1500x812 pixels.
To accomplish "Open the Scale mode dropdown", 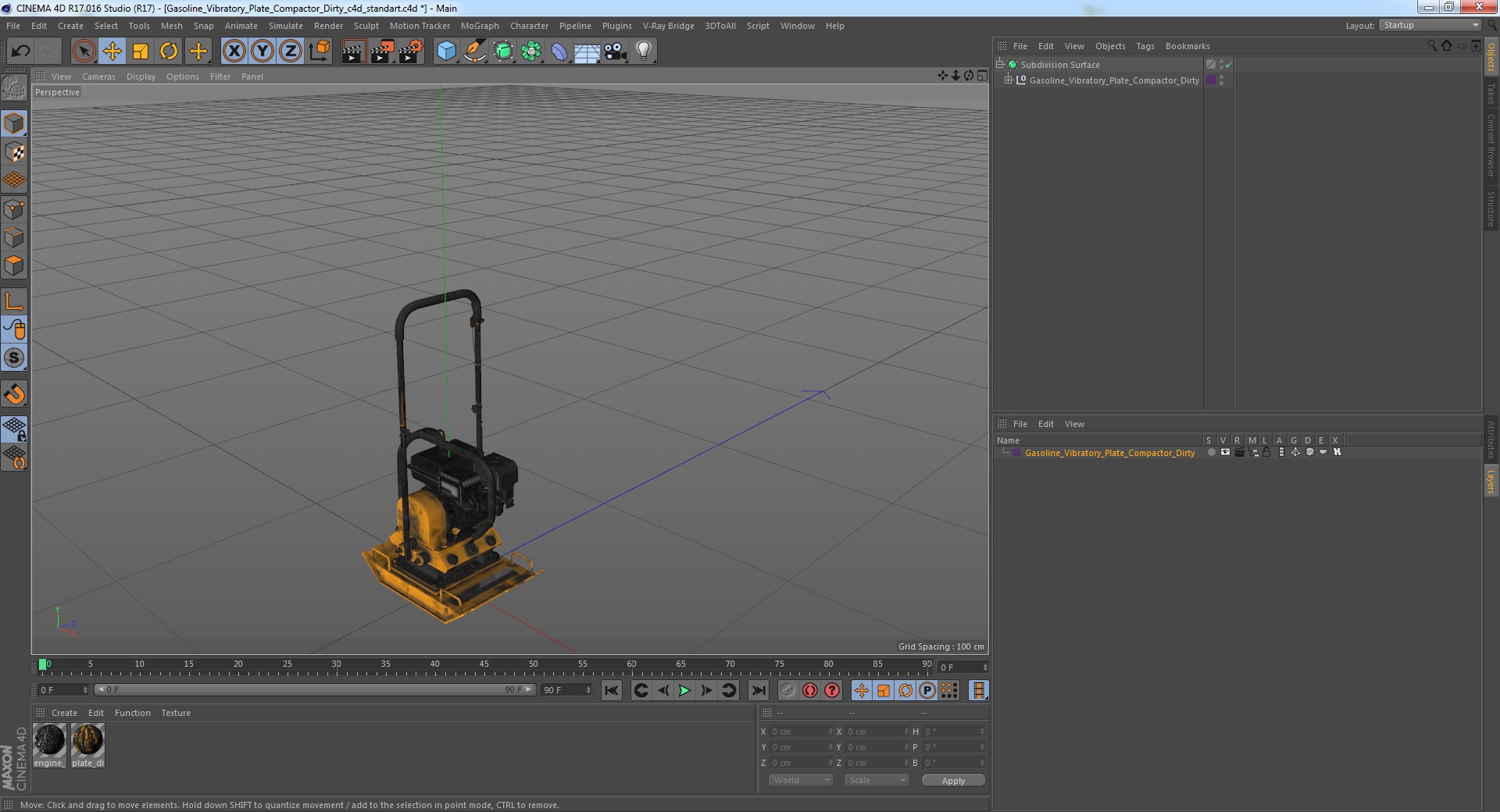I will (876, 780).
